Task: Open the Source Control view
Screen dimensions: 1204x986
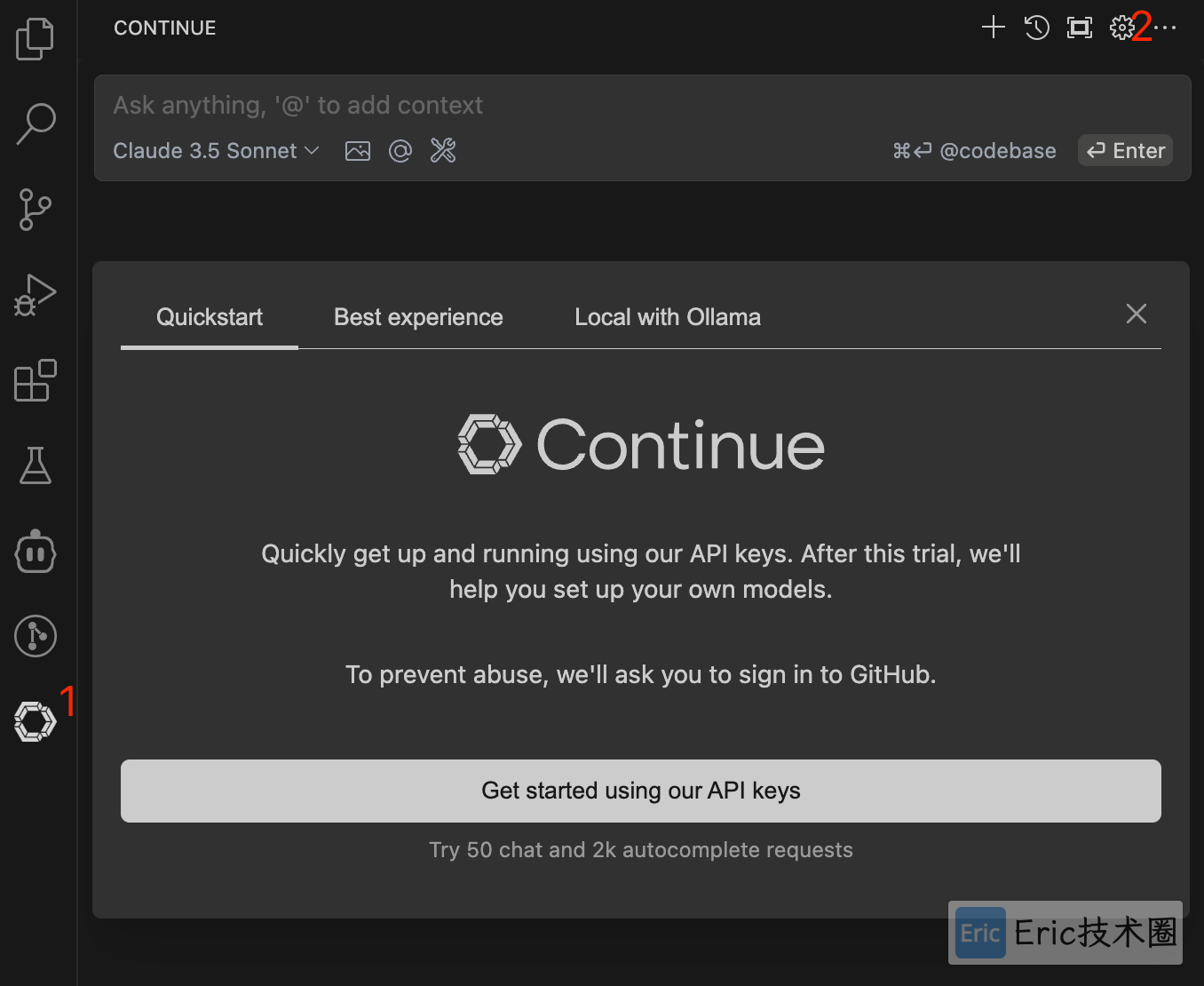Action: tap(36, 210)
